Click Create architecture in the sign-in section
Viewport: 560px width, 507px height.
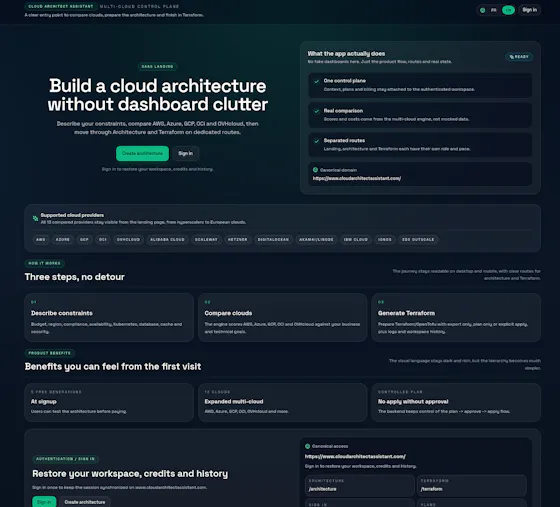pos(85,502)
